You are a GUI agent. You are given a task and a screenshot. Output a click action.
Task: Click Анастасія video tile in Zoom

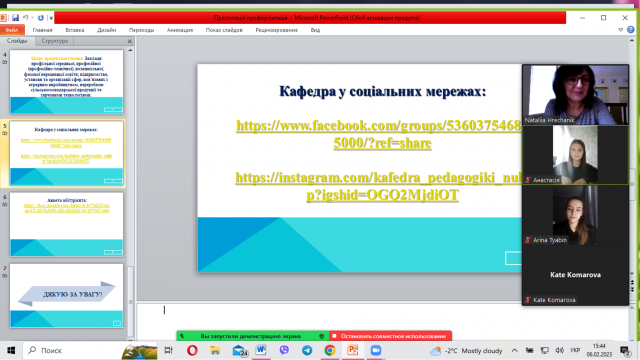pyautogui.click(x=576, y=155)
